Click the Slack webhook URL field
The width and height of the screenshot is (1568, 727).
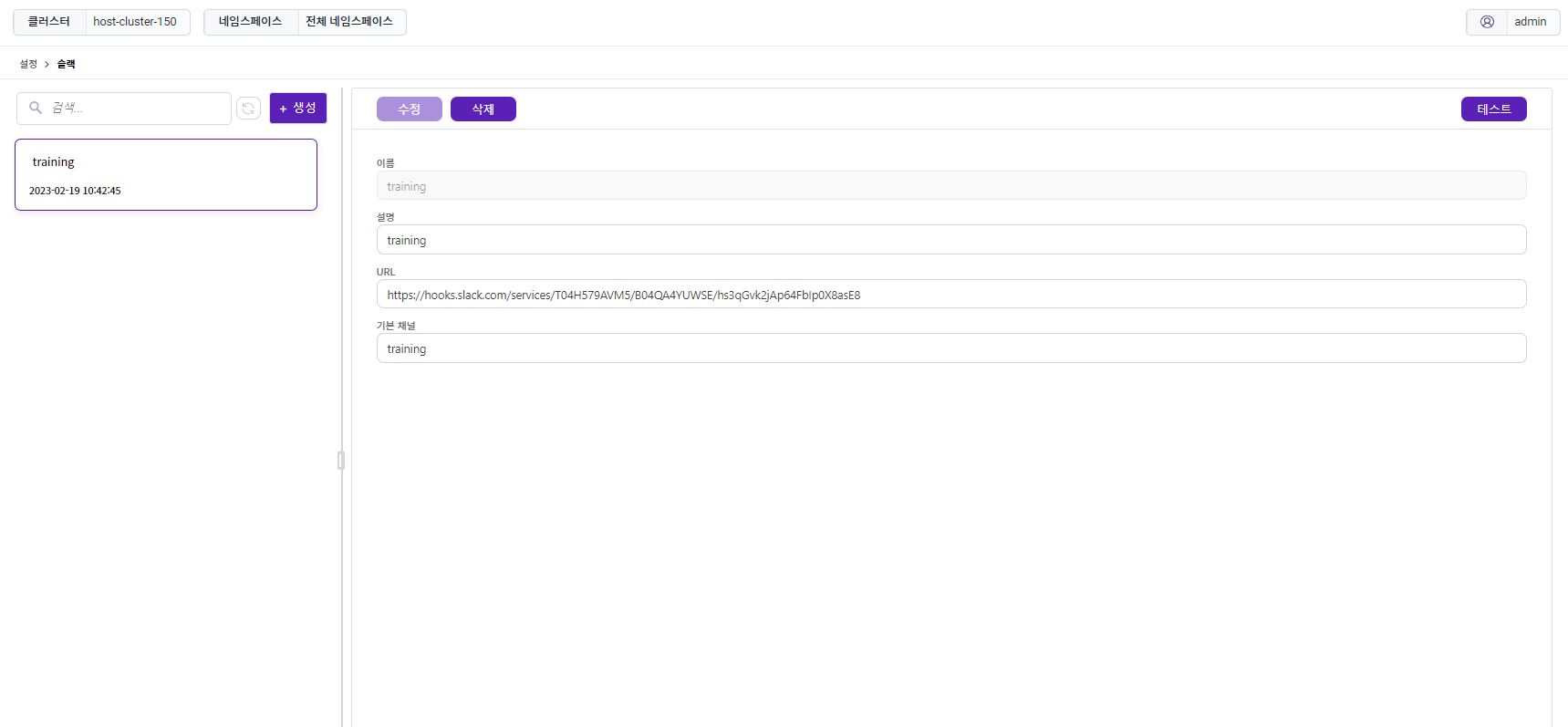click(951, 295)
